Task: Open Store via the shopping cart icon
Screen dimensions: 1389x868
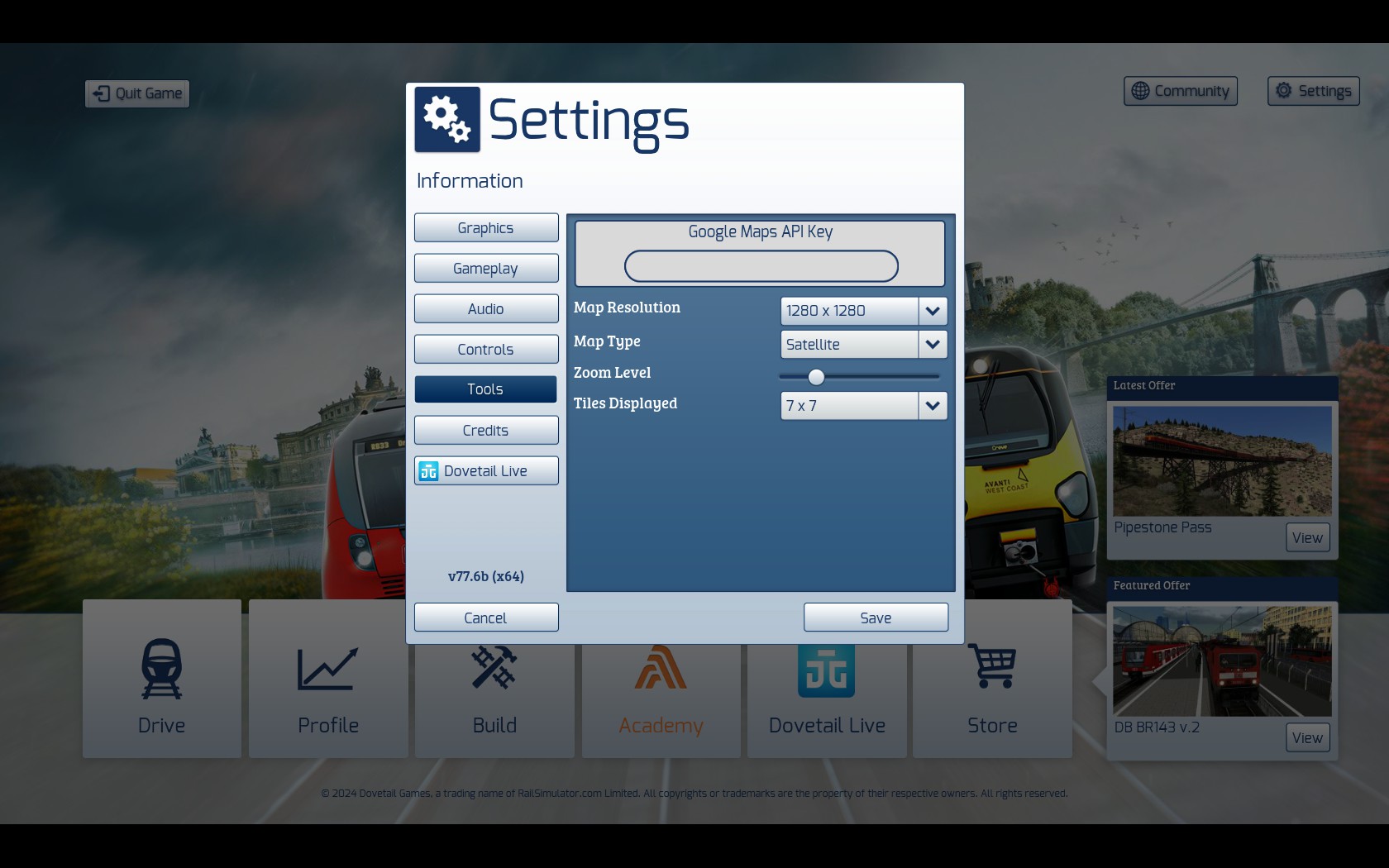Action: [x=992, y=666]
